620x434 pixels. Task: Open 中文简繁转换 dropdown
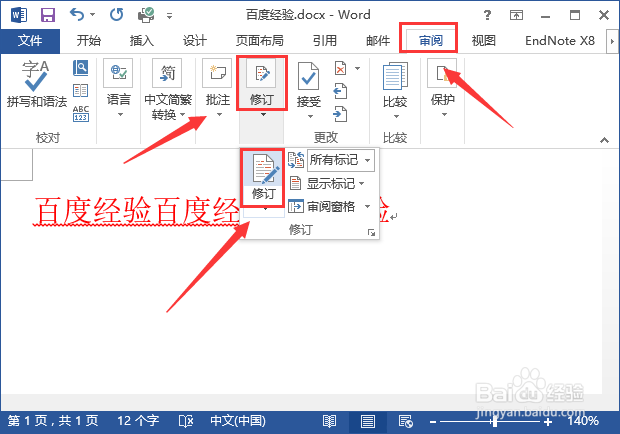point(168,89)
